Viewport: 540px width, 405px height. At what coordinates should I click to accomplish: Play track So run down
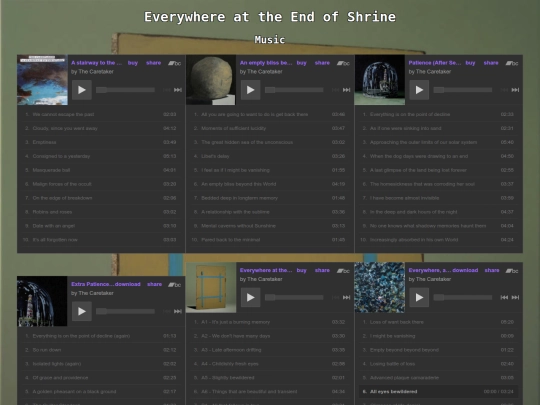tap(101, 350)
